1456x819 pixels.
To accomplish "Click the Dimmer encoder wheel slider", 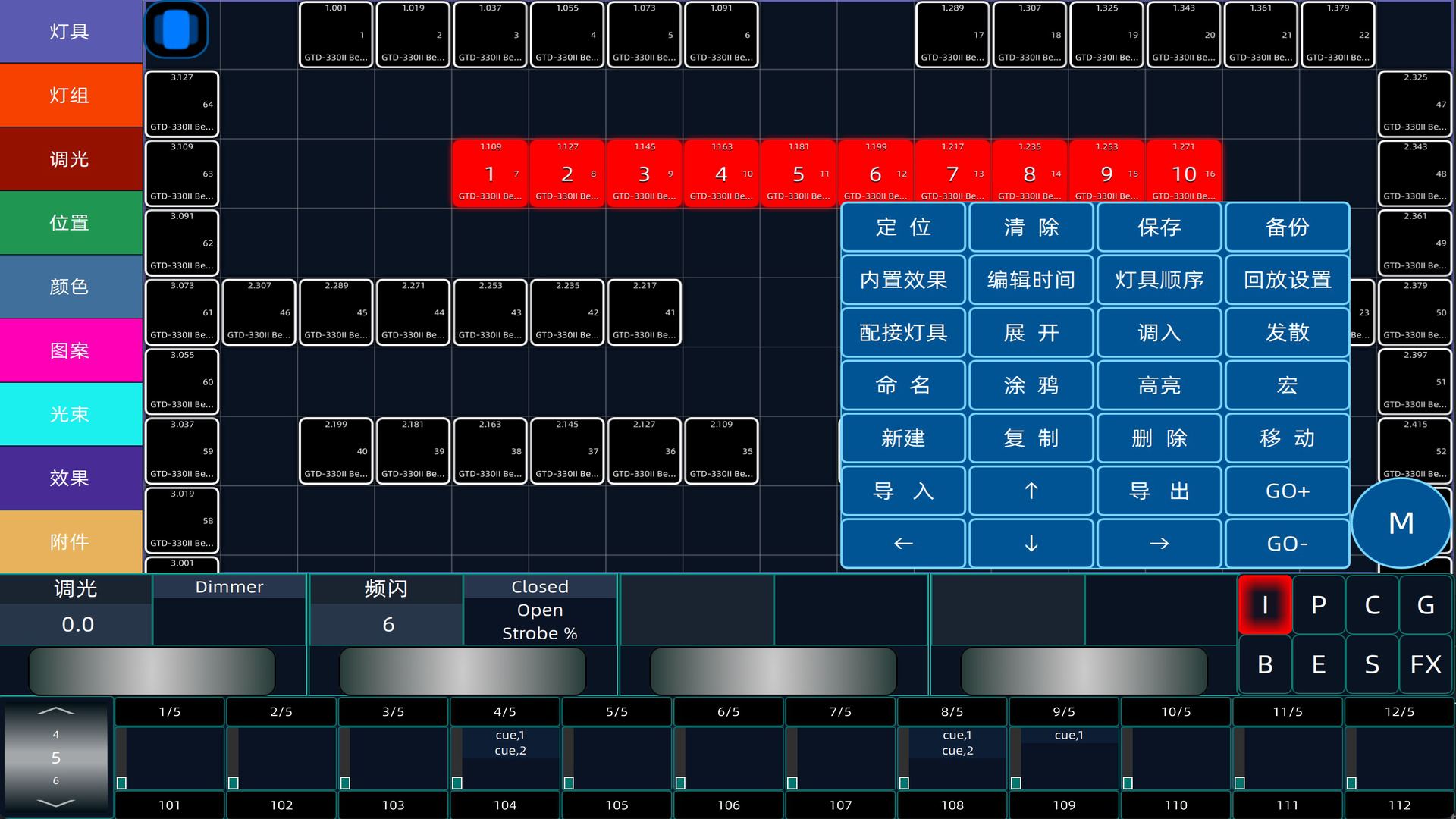I will (152, 671).
